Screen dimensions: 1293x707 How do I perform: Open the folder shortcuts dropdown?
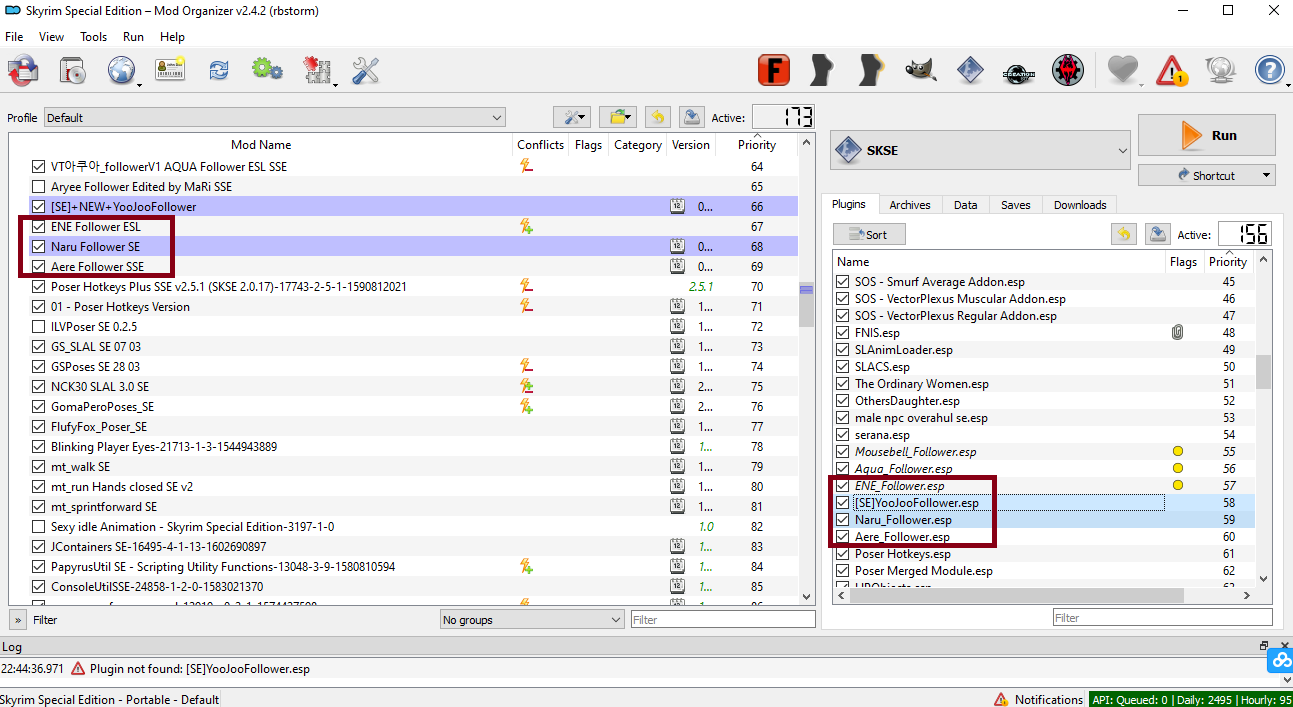click(x=618, y=117)
